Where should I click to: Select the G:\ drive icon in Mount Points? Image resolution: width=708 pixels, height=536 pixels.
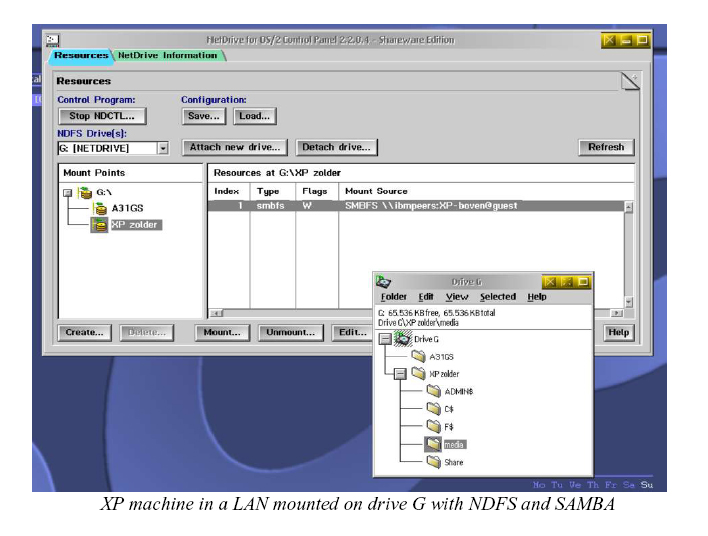[x=84, y=193]
